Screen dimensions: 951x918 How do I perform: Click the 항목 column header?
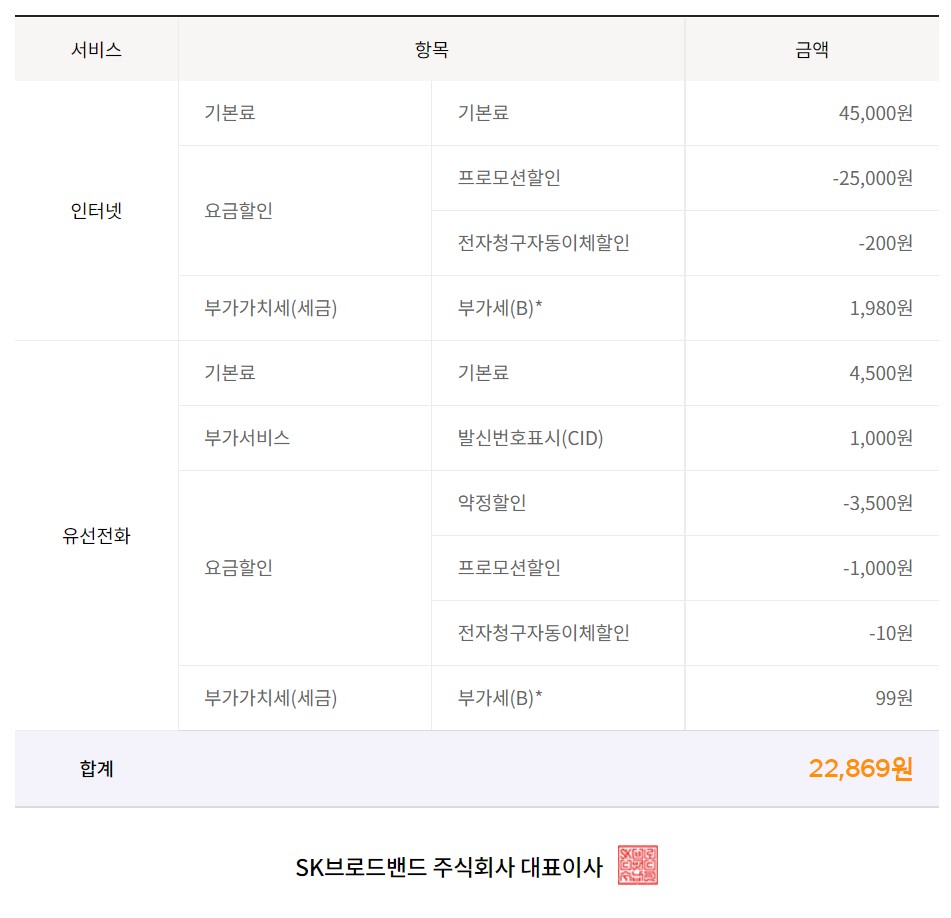pyautogui.click(x=431, y=49)
